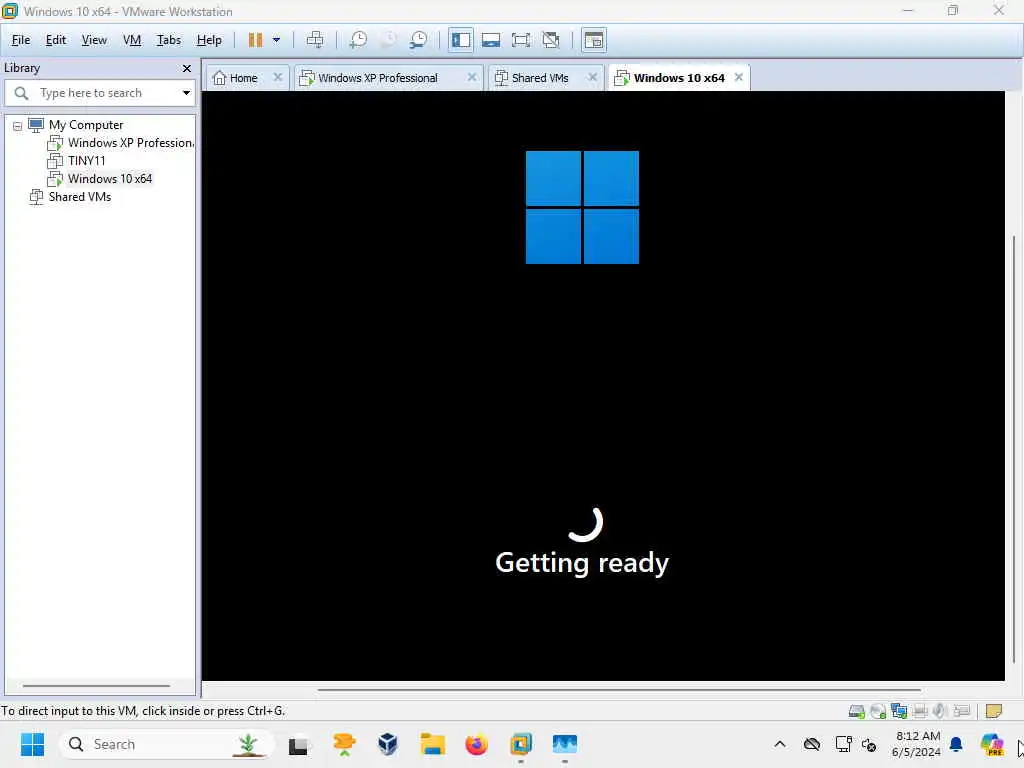
Task: Open the VM menu
Action: coord(132,40)
